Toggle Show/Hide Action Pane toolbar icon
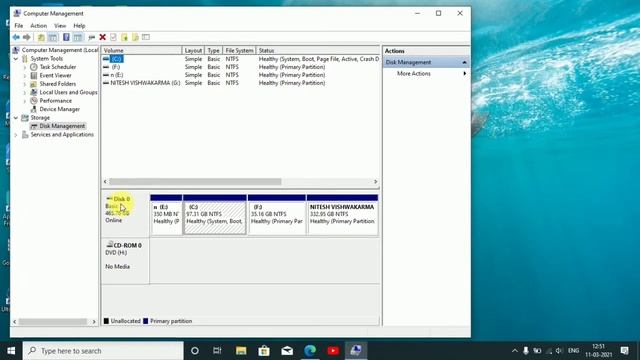 (x=78, y=38)
